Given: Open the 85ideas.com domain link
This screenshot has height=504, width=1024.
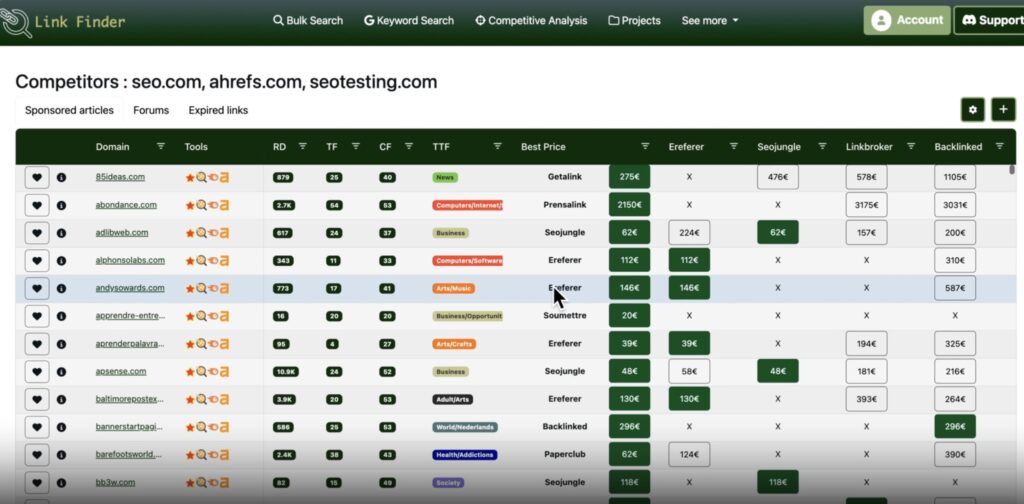Looking at the screenshot, I should [x=120, y=177].
